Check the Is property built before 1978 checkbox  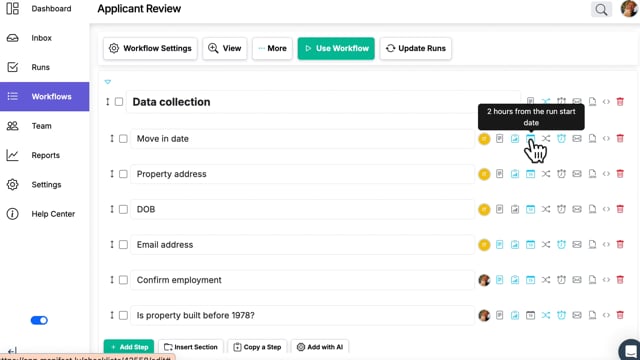coord(123,315)
